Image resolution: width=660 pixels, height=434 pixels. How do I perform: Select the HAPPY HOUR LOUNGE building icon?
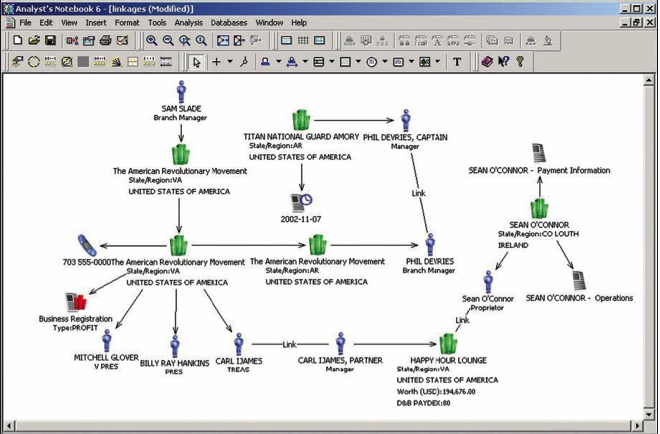click(449, 343)
